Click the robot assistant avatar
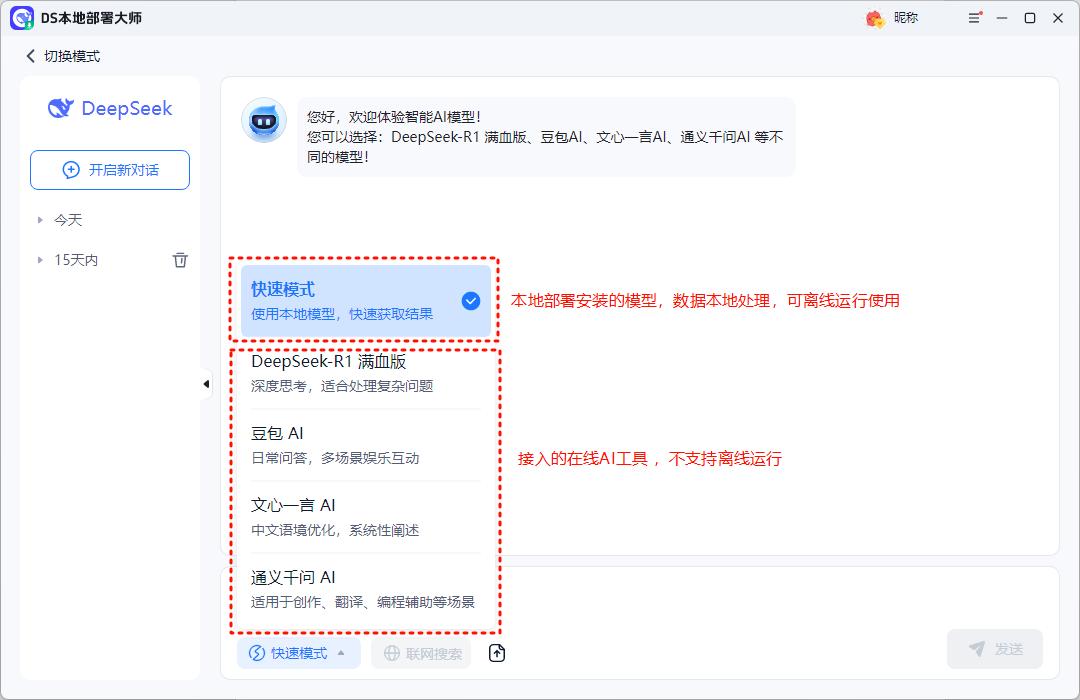This screenshot has height=700, width=1080. coord(264,121)
